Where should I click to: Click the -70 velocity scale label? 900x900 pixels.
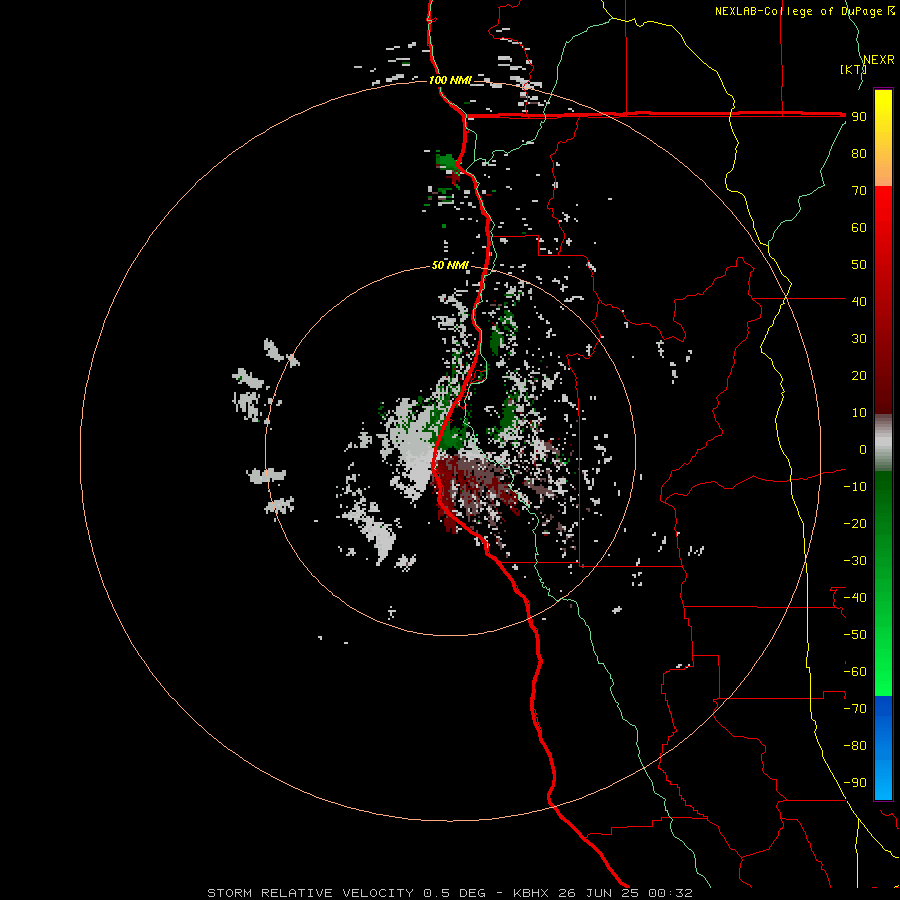click(x=855, y=709)
